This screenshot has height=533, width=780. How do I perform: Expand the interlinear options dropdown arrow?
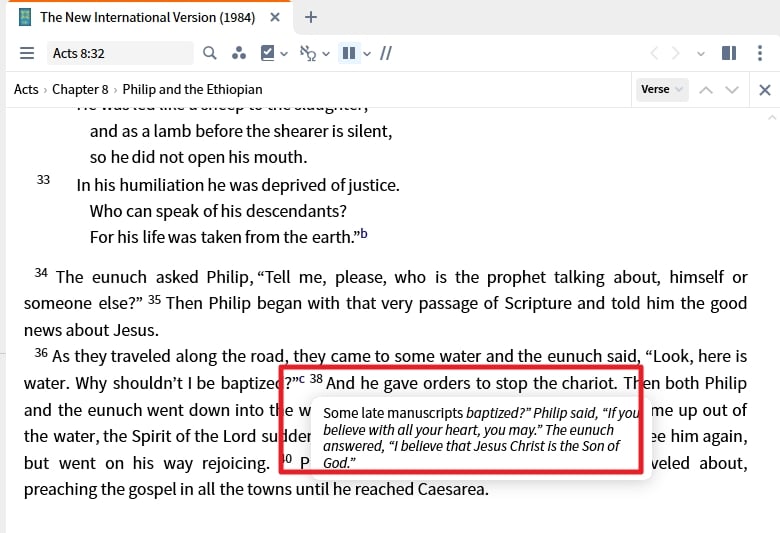coord(326,54)
